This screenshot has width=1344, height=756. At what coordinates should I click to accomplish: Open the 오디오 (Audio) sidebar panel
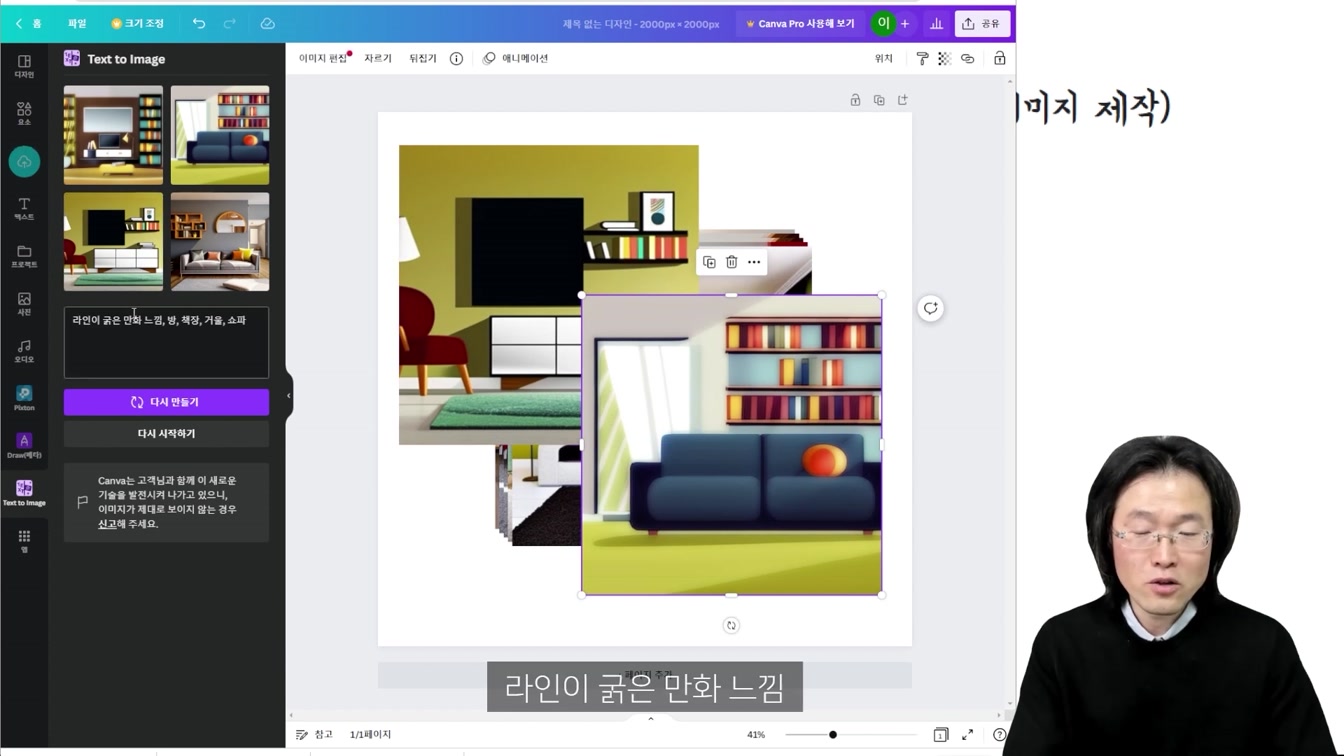click(x=24, y=351)
